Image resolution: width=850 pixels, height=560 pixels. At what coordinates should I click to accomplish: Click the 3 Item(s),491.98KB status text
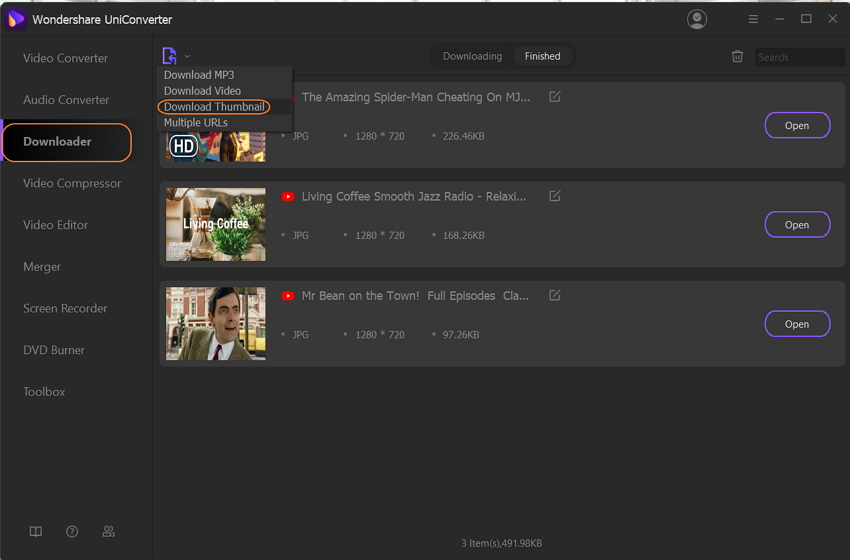coord(501,543)
